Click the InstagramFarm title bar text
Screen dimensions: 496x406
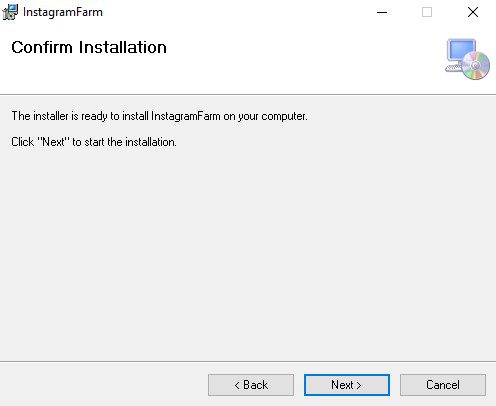63,12
